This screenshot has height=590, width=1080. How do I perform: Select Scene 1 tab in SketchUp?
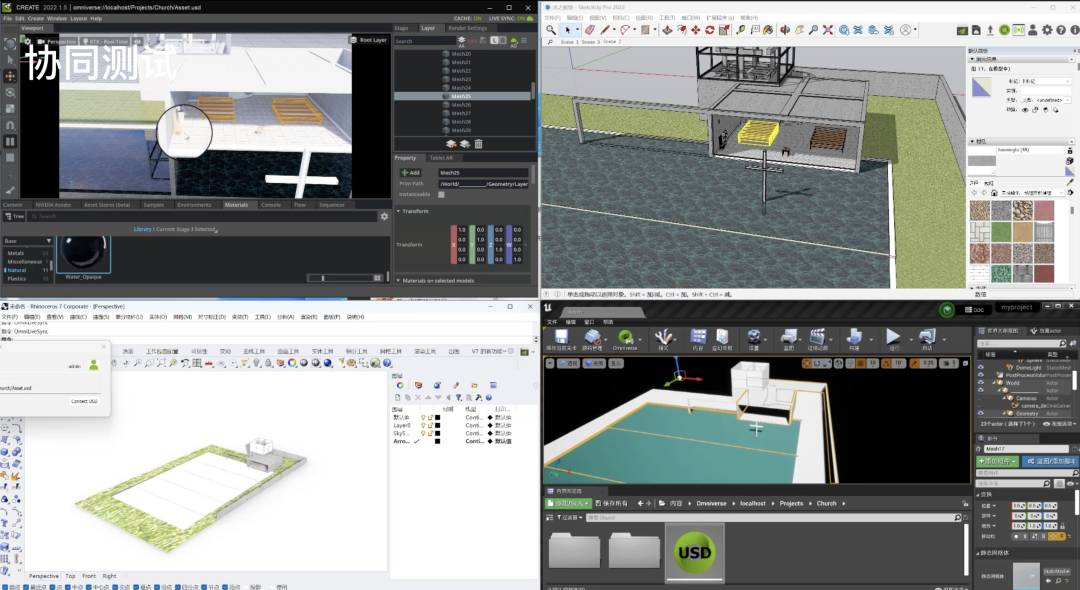pos(568,41)
